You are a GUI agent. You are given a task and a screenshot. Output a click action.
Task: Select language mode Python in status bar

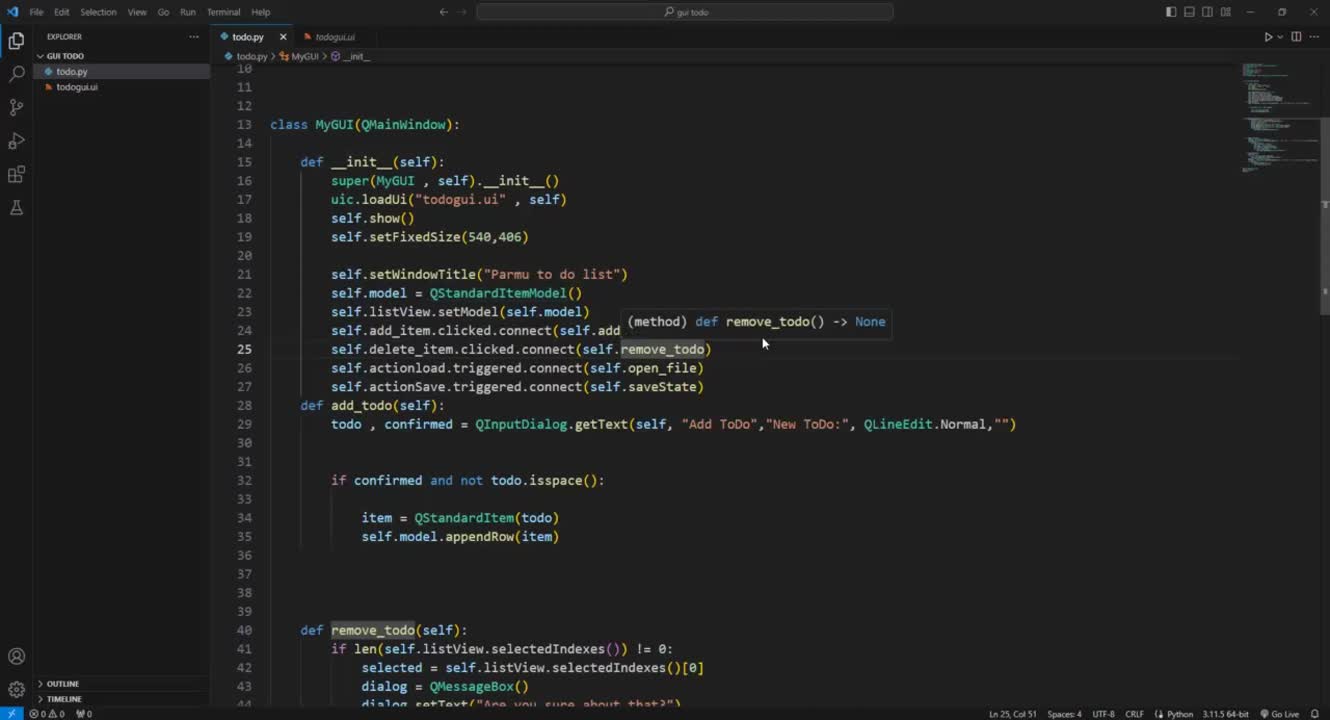[1180, 714]
